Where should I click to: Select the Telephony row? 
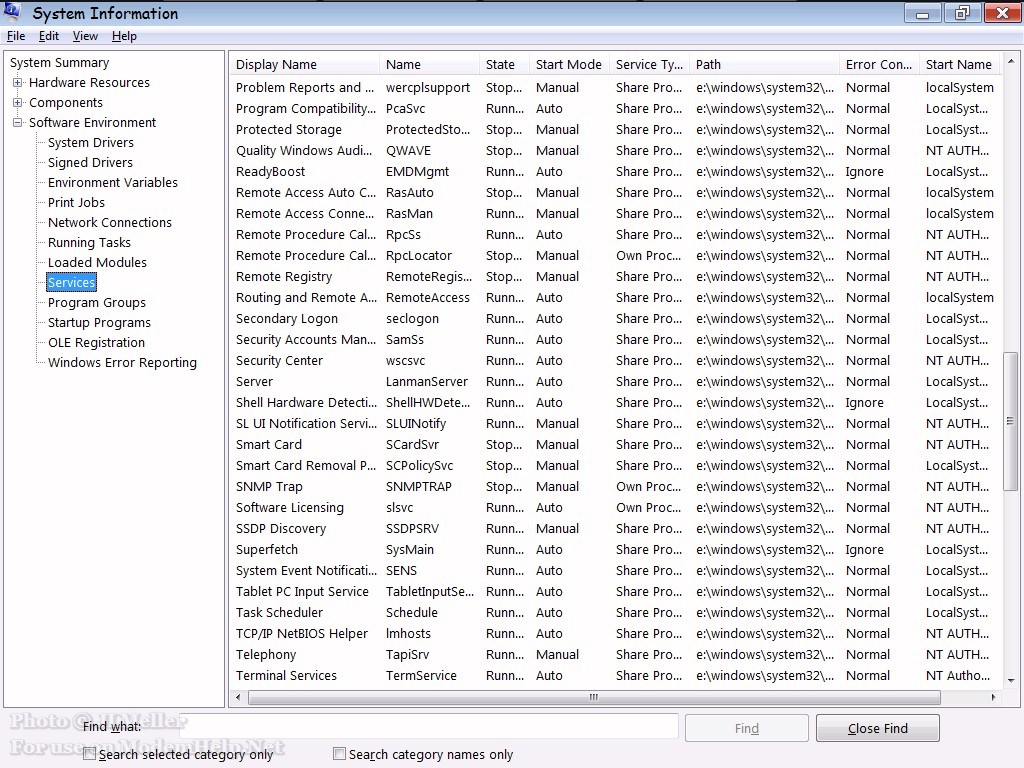click(615, 654)
